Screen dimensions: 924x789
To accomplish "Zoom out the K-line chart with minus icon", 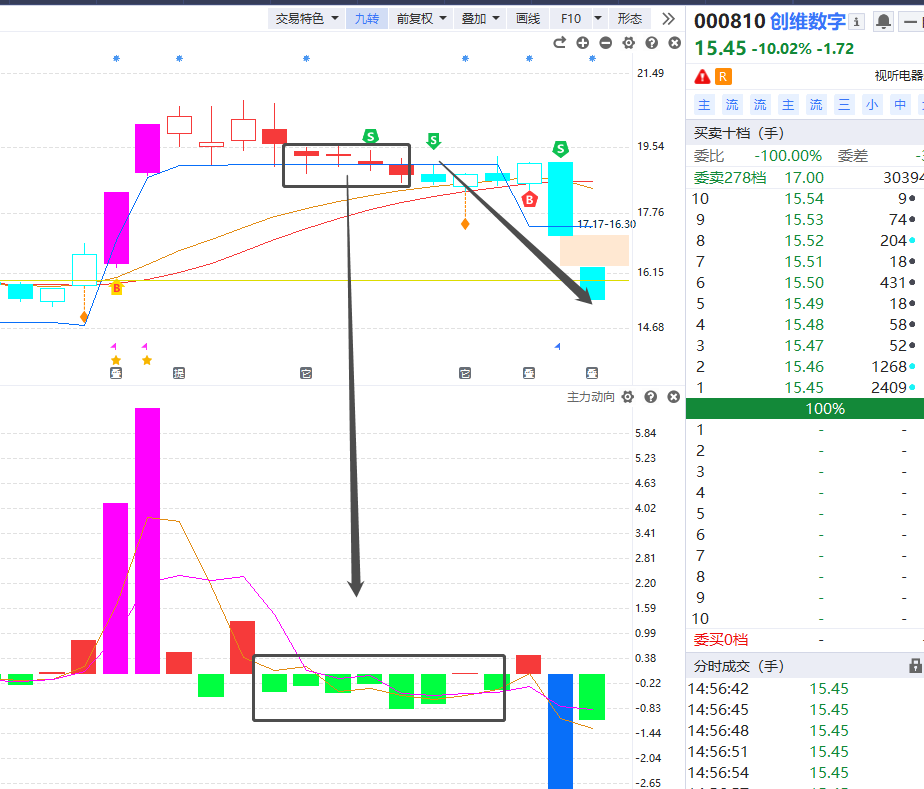I will pos(606,43).
